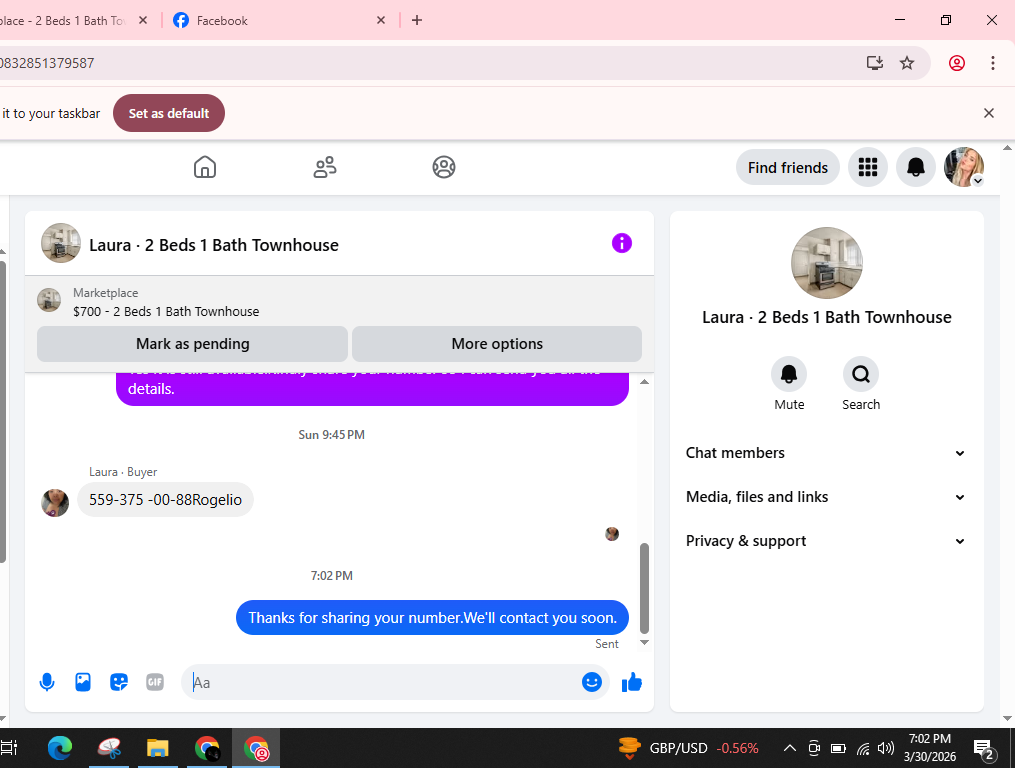Select the message 559-375 -00-88Rogelio
1015x768 pixels.
point(165,499)
